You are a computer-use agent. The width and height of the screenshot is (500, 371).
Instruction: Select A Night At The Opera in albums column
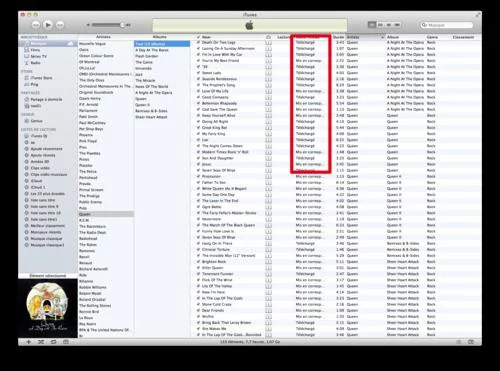click(x=154, y=93)
